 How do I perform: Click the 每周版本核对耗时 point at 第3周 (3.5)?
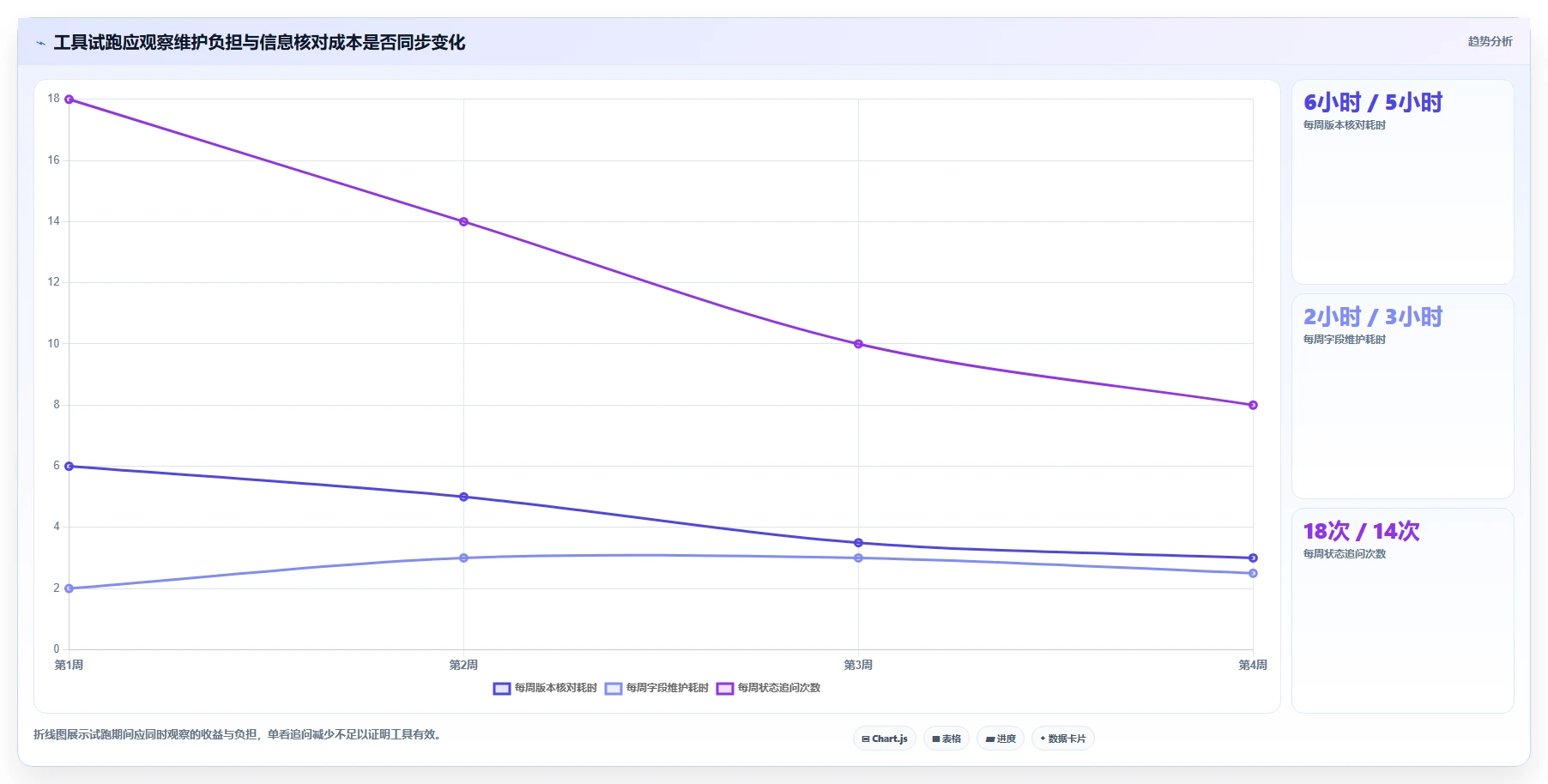coord(858,543)
